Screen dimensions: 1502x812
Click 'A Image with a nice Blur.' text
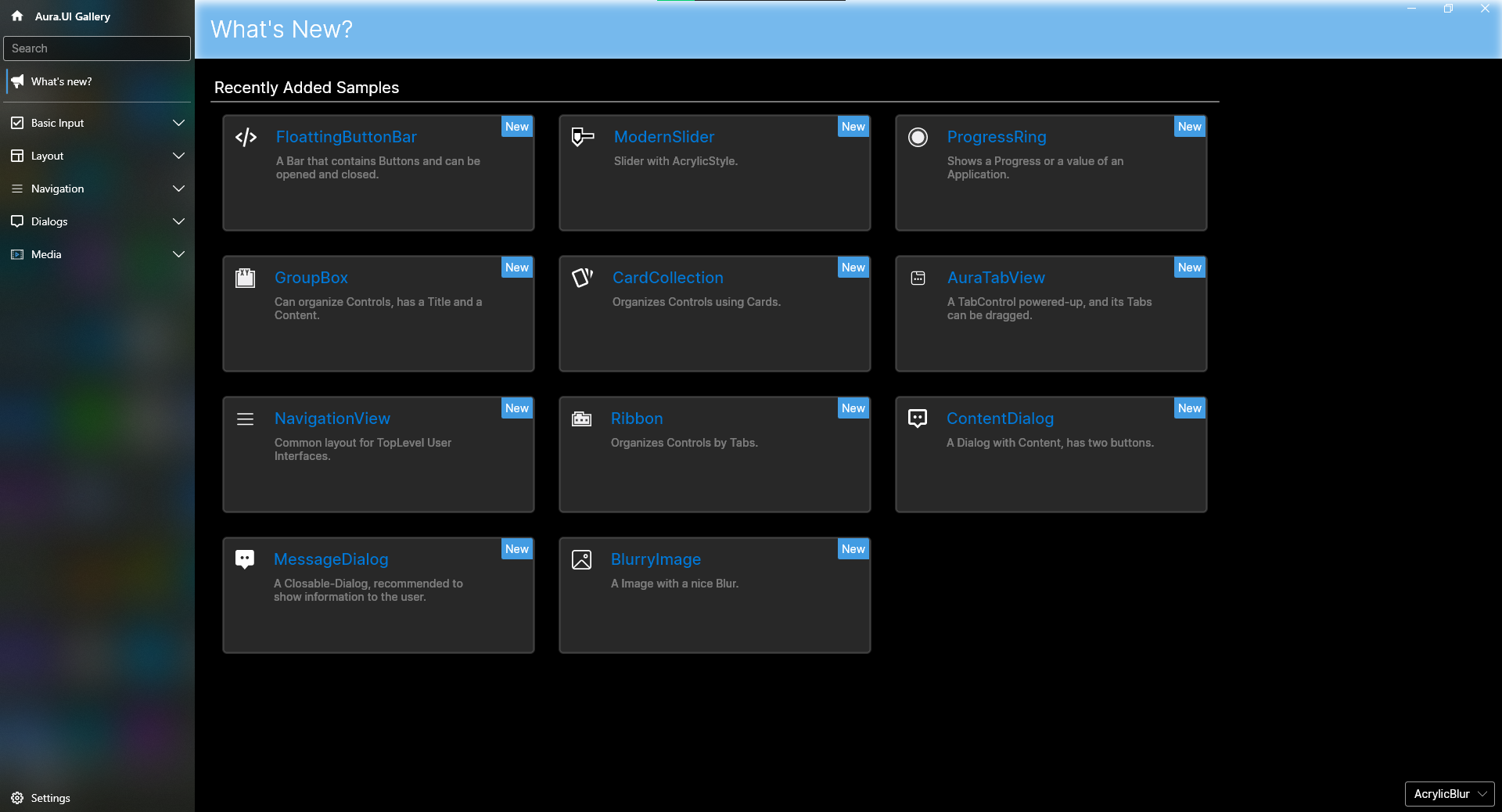click(x=674, y=584)
